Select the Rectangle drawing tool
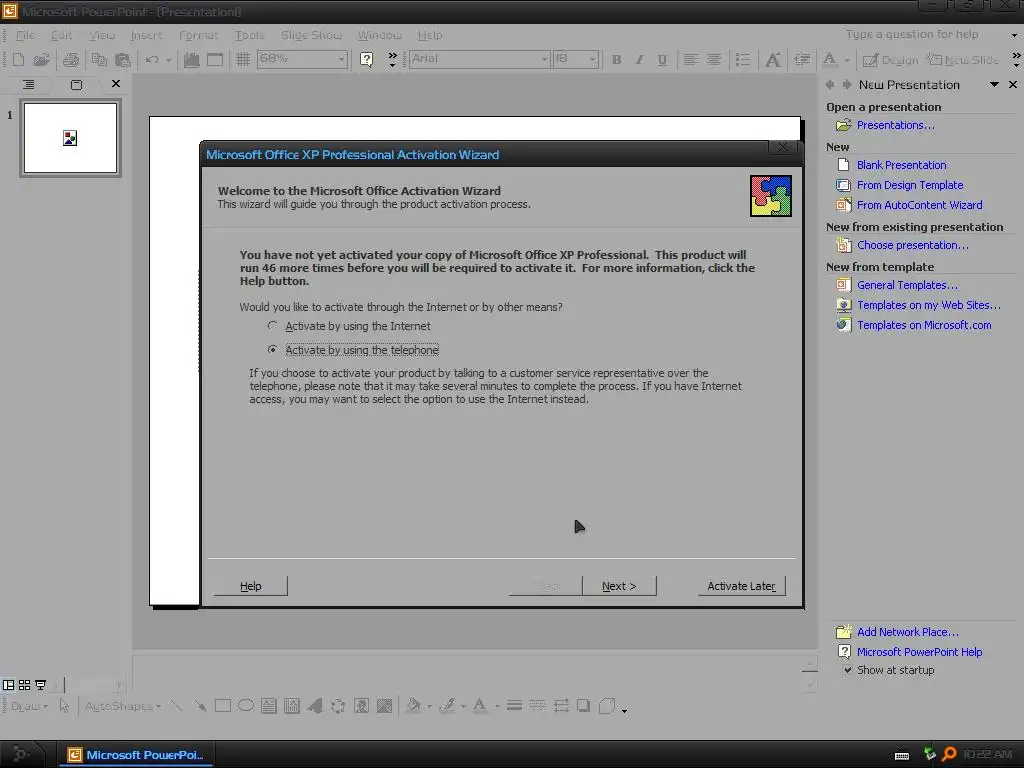This screenshot has height=768, width=1024. (x=223, y=705)
